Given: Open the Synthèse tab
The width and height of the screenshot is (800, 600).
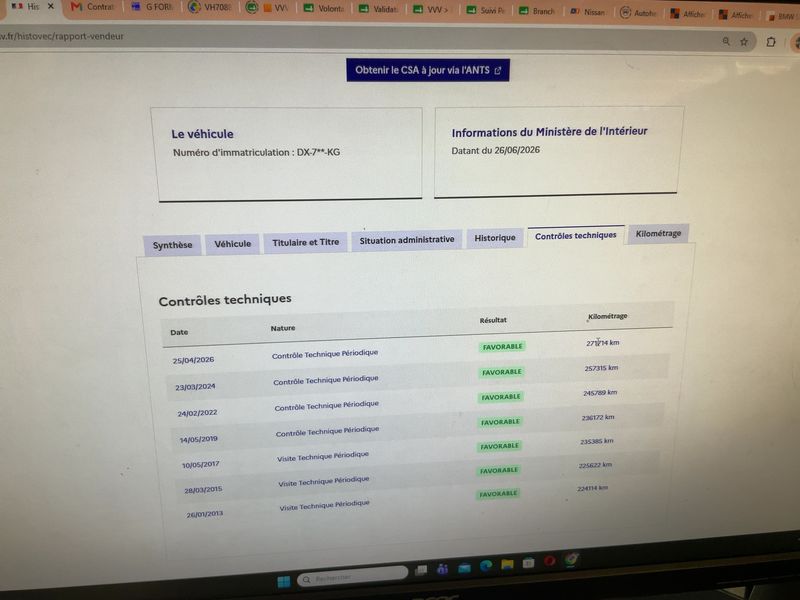Looking at the screenshot, I should pos(172,245).
